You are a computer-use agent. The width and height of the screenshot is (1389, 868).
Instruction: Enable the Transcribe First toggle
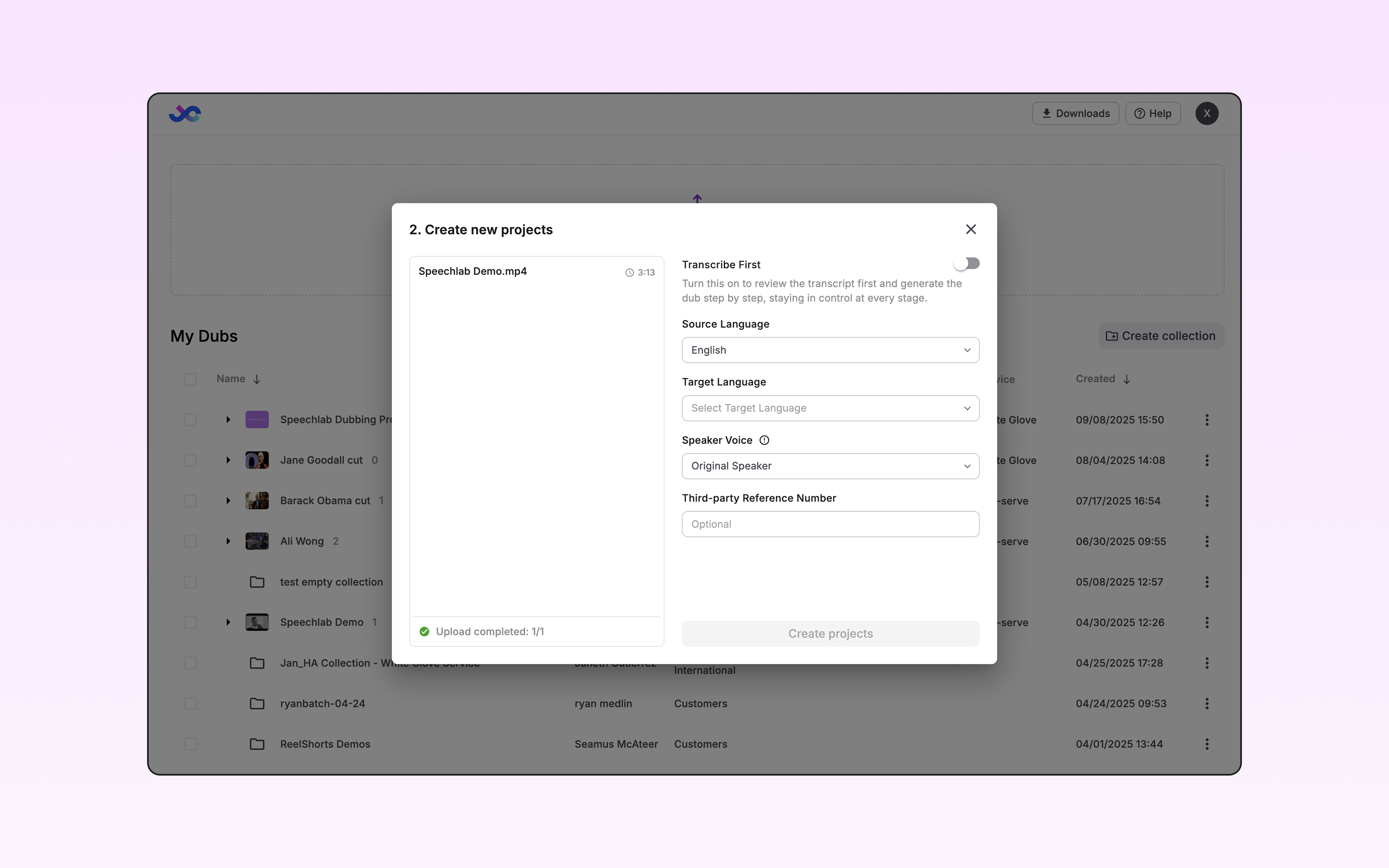coord(966,264)
